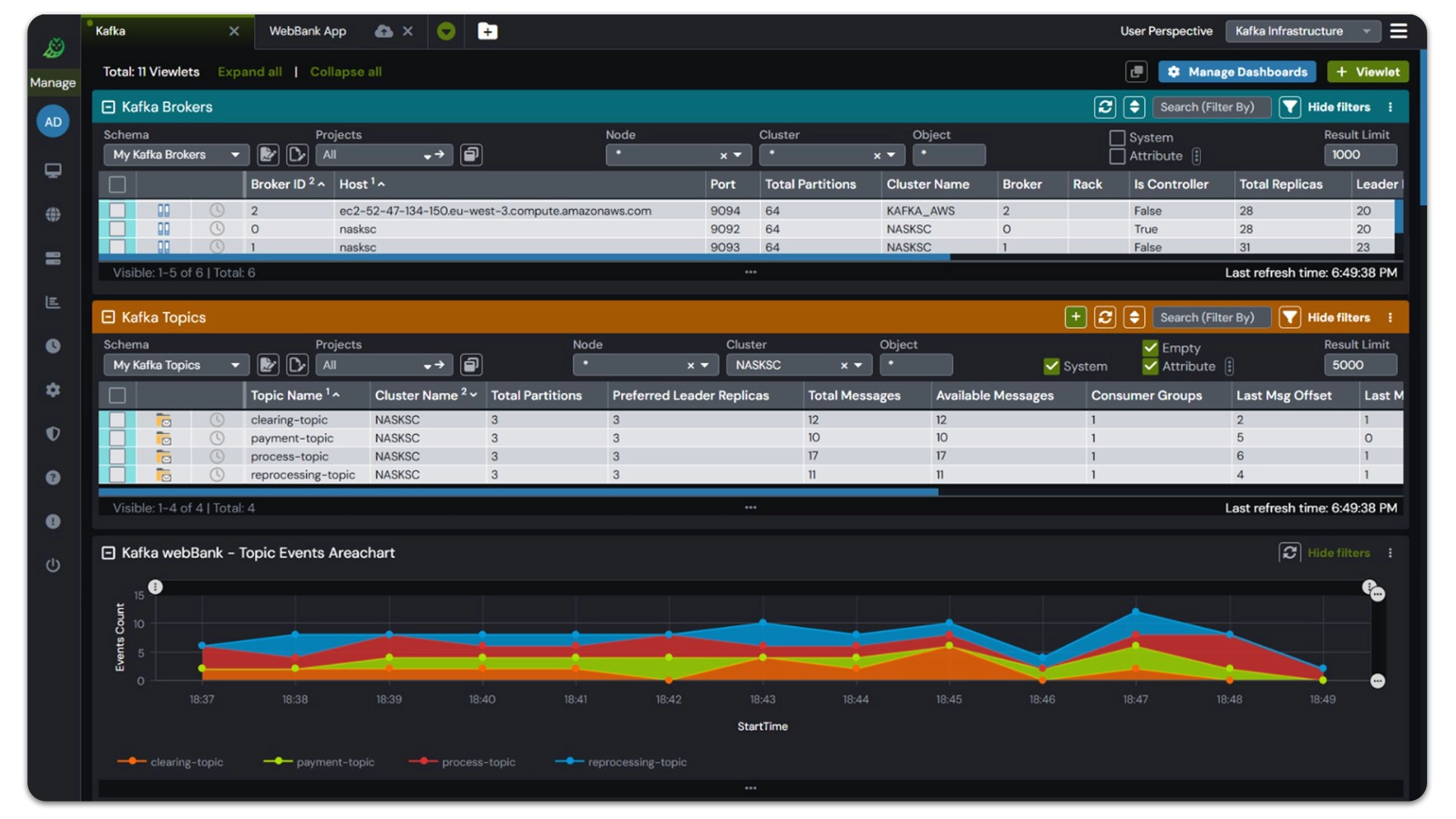Uncheck Attribute checkbox in Kafka Topics
1456x819 pixels.
(x=1150, y=366)
